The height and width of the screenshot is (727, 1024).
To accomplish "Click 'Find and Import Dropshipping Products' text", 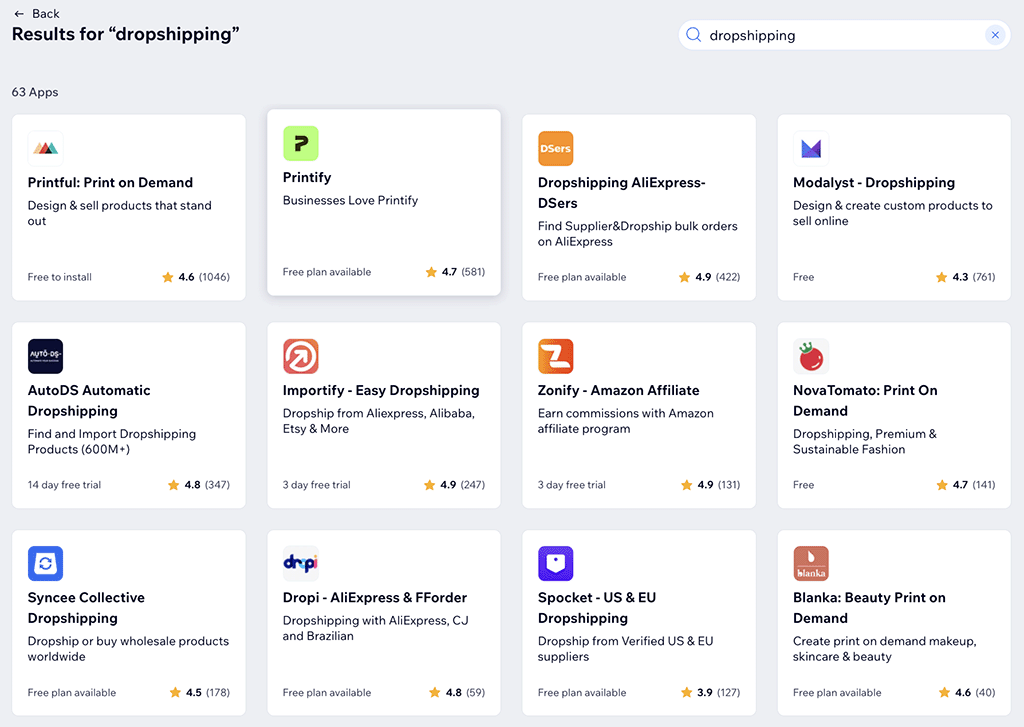I will point(112,442).
